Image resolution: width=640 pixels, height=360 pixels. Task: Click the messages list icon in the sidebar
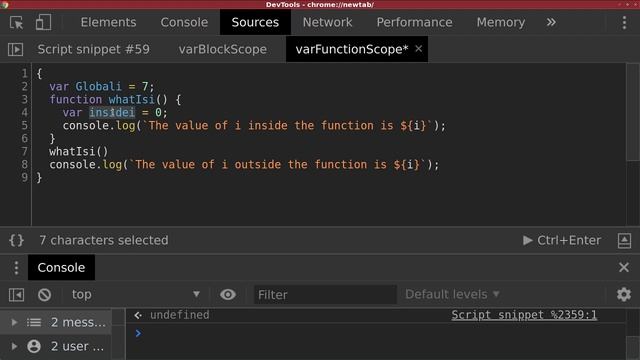pyautogui.click(x=34, y=322)
